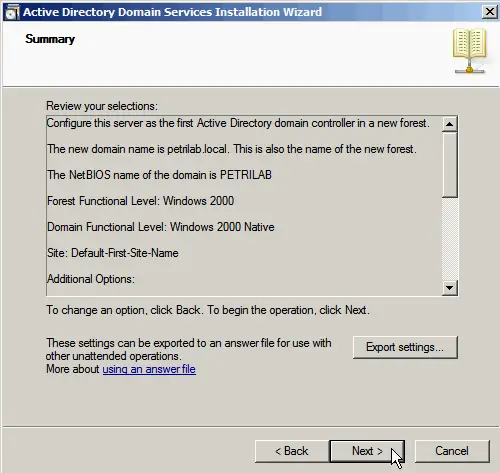500x473 pixels.
Task: Click the Site Default-First-Site-Name line
Action: [x=113, y=253]
